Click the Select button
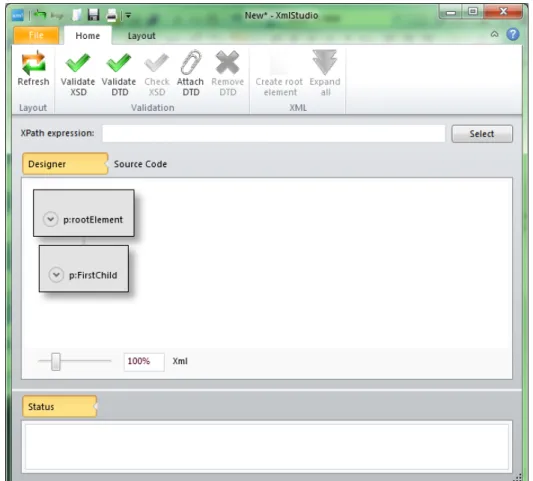Image resolution: width=533 pixels, height=481 pixels. 482,134
